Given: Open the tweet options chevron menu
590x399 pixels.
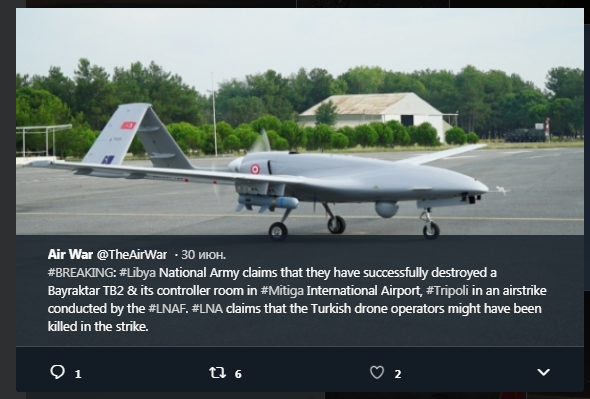Looking at the screenshot, I should tap(543, 373).
